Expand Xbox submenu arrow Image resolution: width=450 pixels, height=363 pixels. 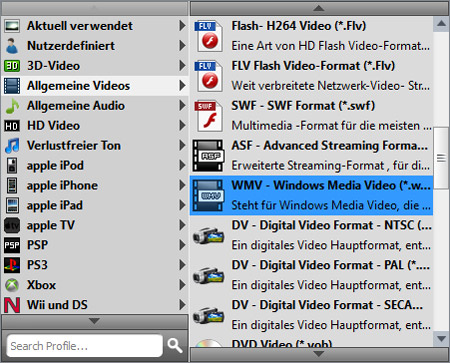[182, 285]
